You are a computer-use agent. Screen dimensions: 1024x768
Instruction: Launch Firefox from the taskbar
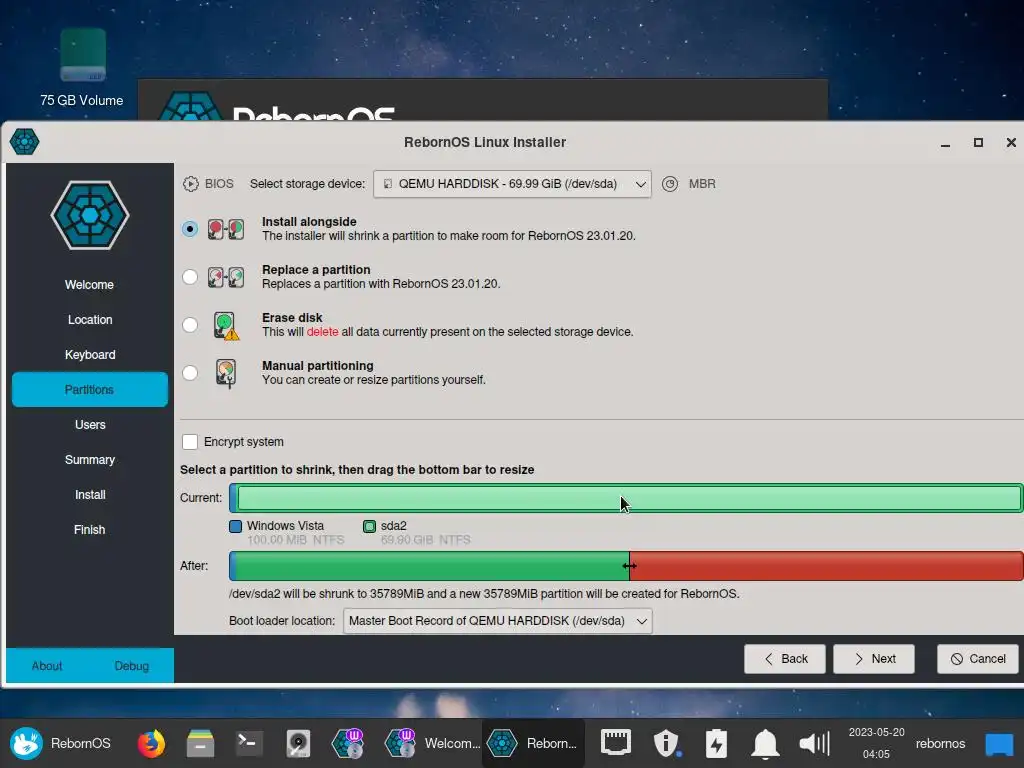click(151, 743)
